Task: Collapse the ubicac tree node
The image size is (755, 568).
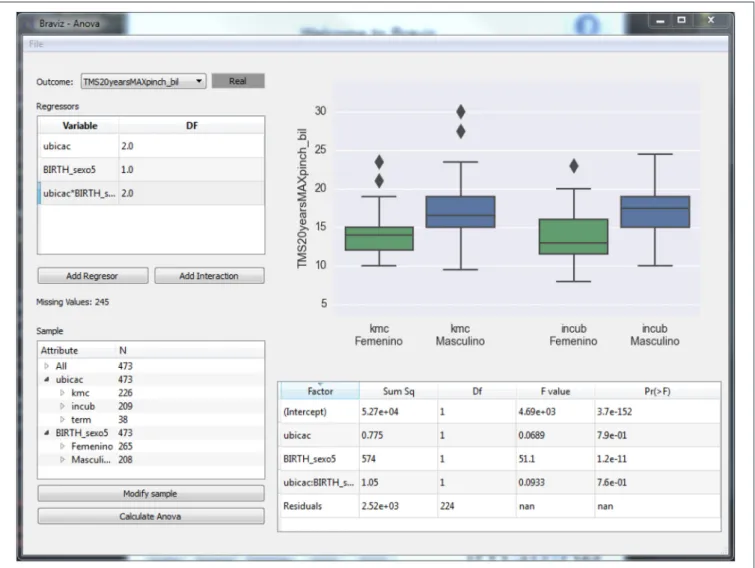Action: point(47,379)
